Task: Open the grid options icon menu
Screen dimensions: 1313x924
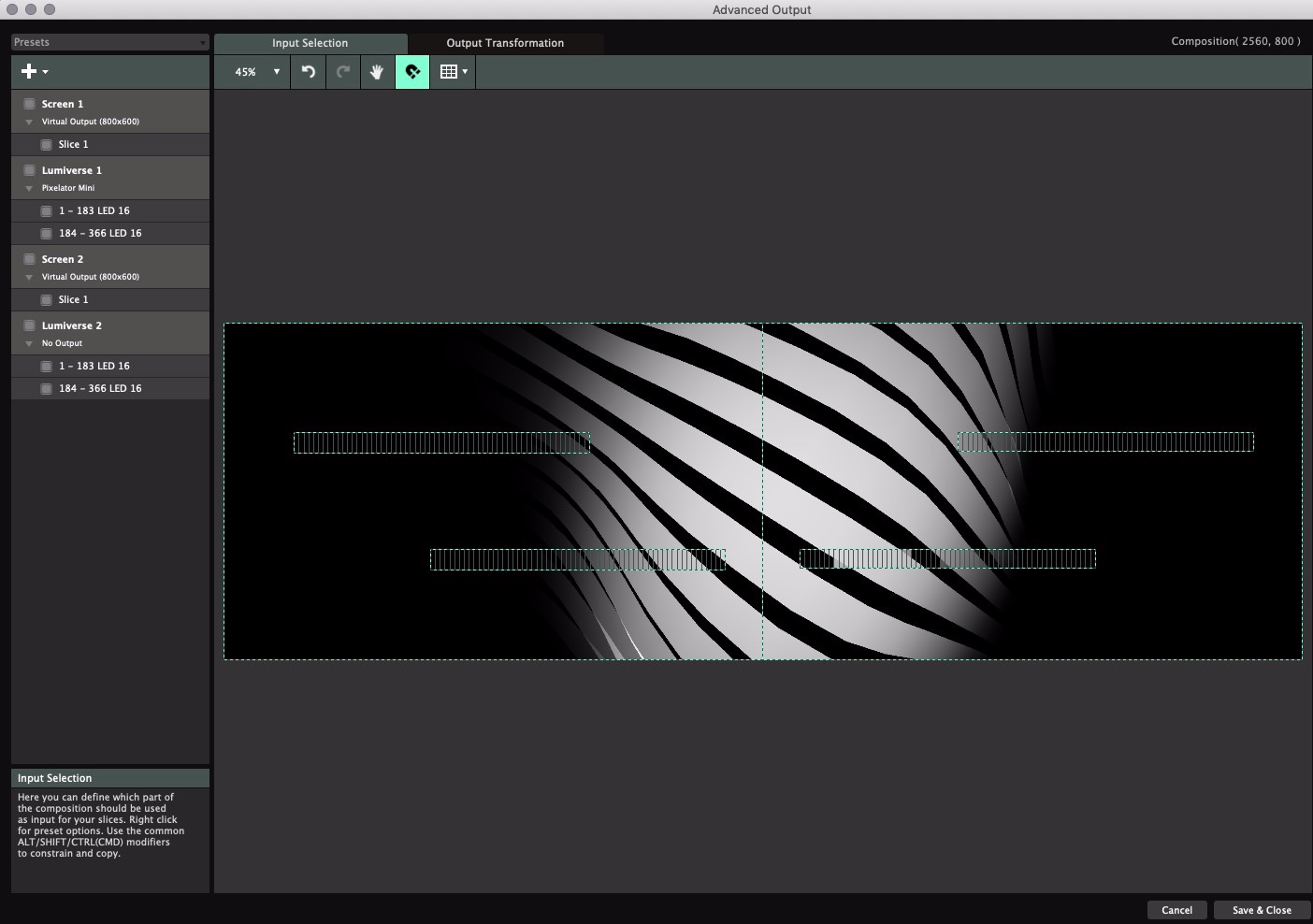Action: tap(453, 72)
